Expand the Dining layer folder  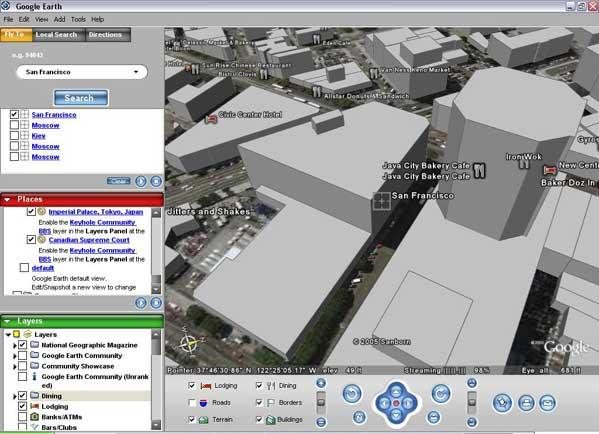15,397
